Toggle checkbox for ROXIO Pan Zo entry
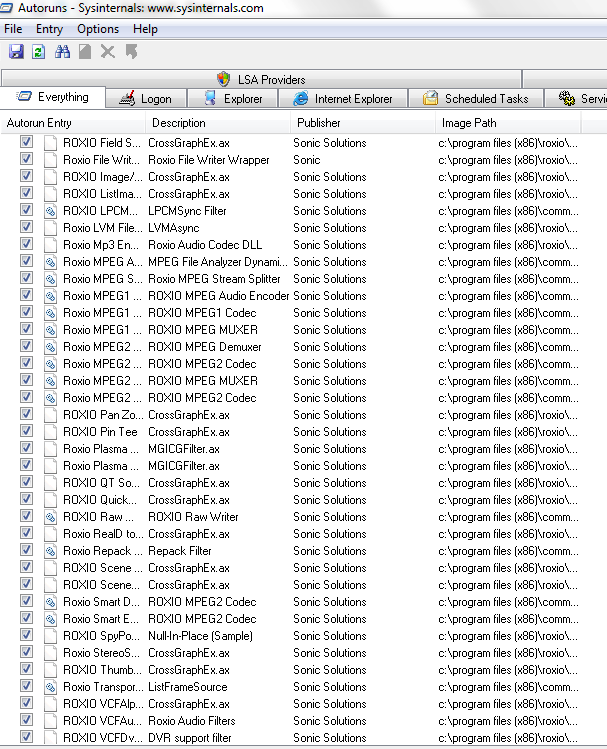The image size is (607, 749). tap(26, 414)
